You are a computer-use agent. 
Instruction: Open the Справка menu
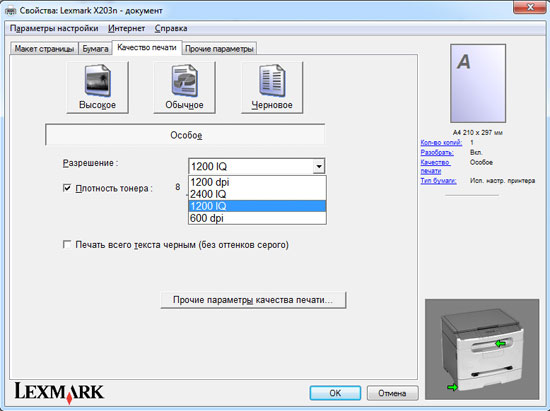pyautogui.click(x=171, y=28)
